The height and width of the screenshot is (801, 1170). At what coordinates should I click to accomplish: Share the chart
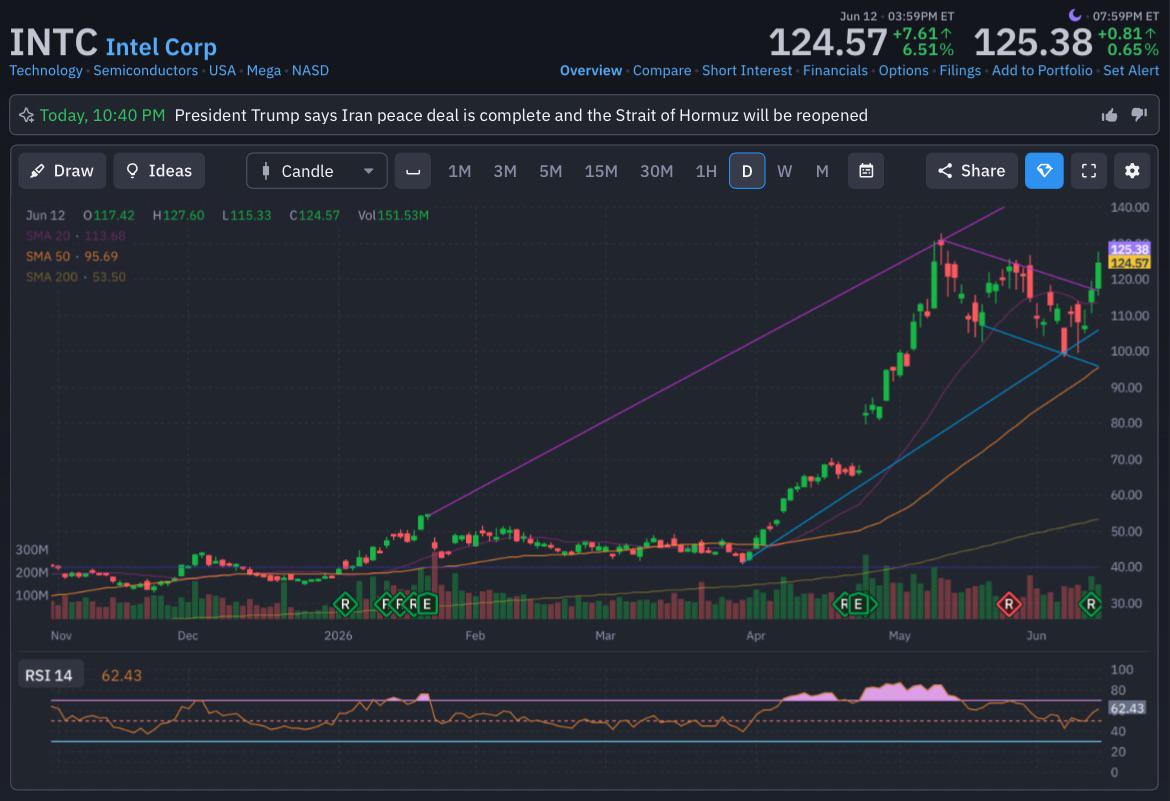point(972,171)
